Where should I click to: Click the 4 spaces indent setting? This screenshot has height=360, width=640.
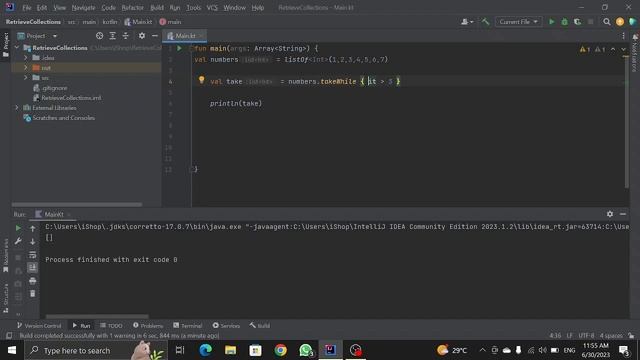(611, 336)
